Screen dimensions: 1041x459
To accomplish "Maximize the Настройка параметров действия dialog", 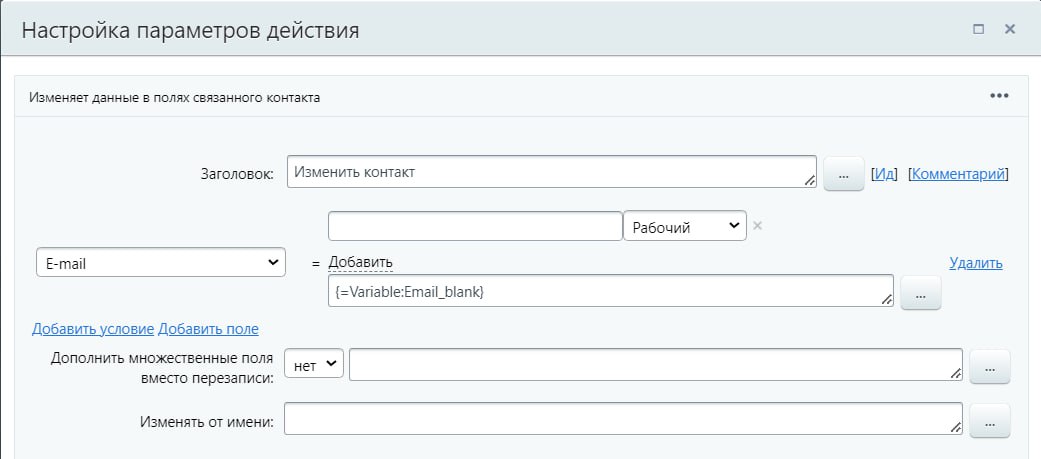I will [x=979, y=30].
